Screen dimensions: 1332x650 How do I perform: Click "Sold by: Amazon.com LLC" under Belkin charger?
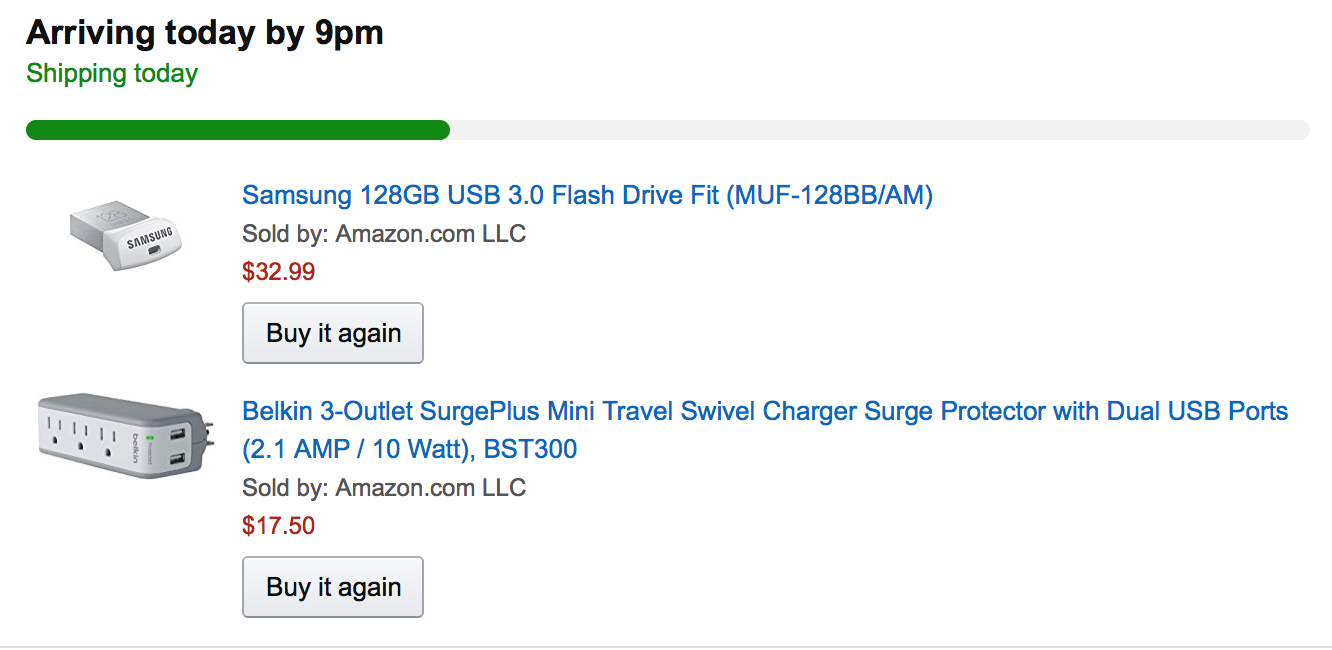383,488
